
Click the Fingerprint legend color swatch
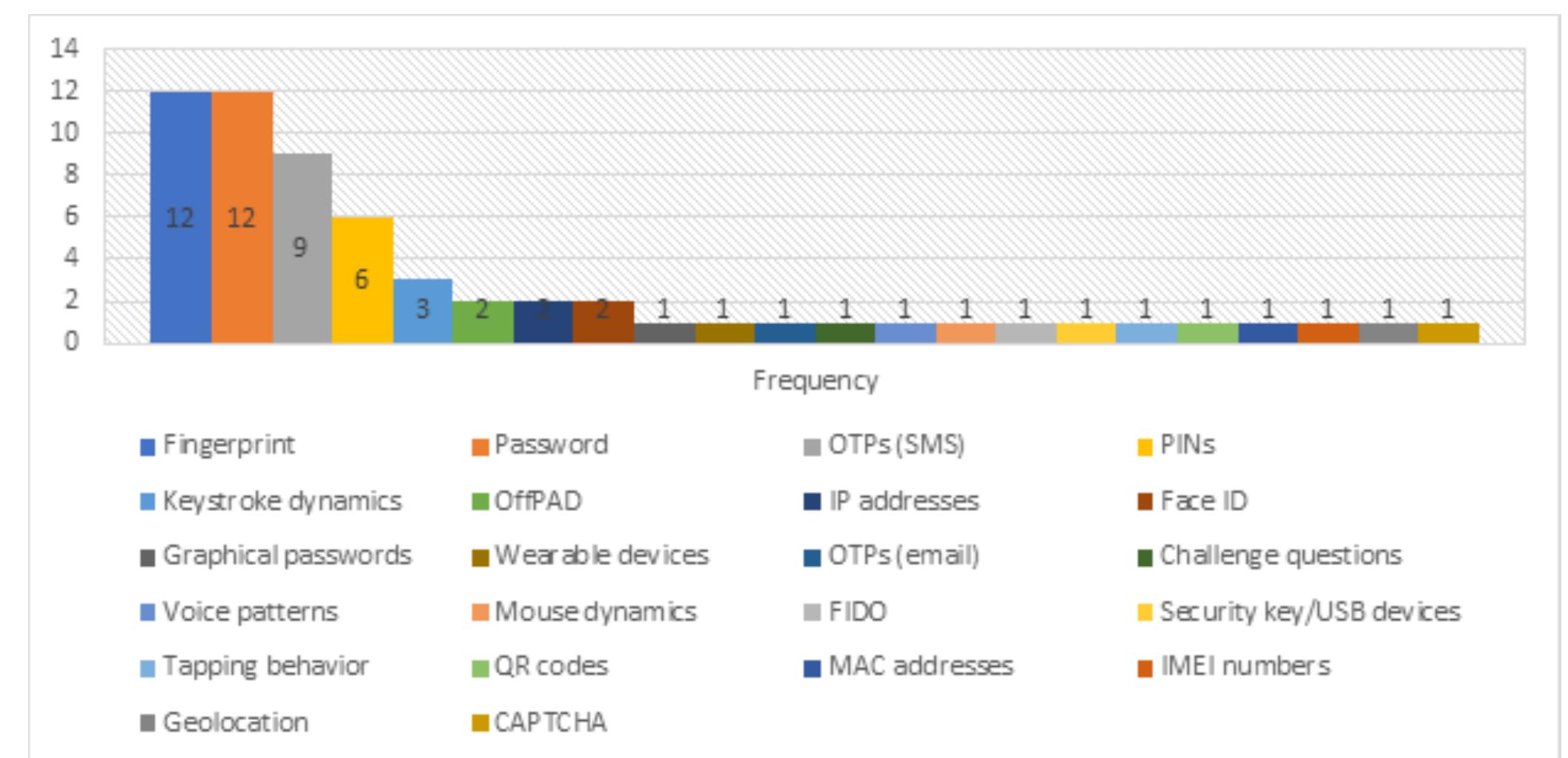148,447
